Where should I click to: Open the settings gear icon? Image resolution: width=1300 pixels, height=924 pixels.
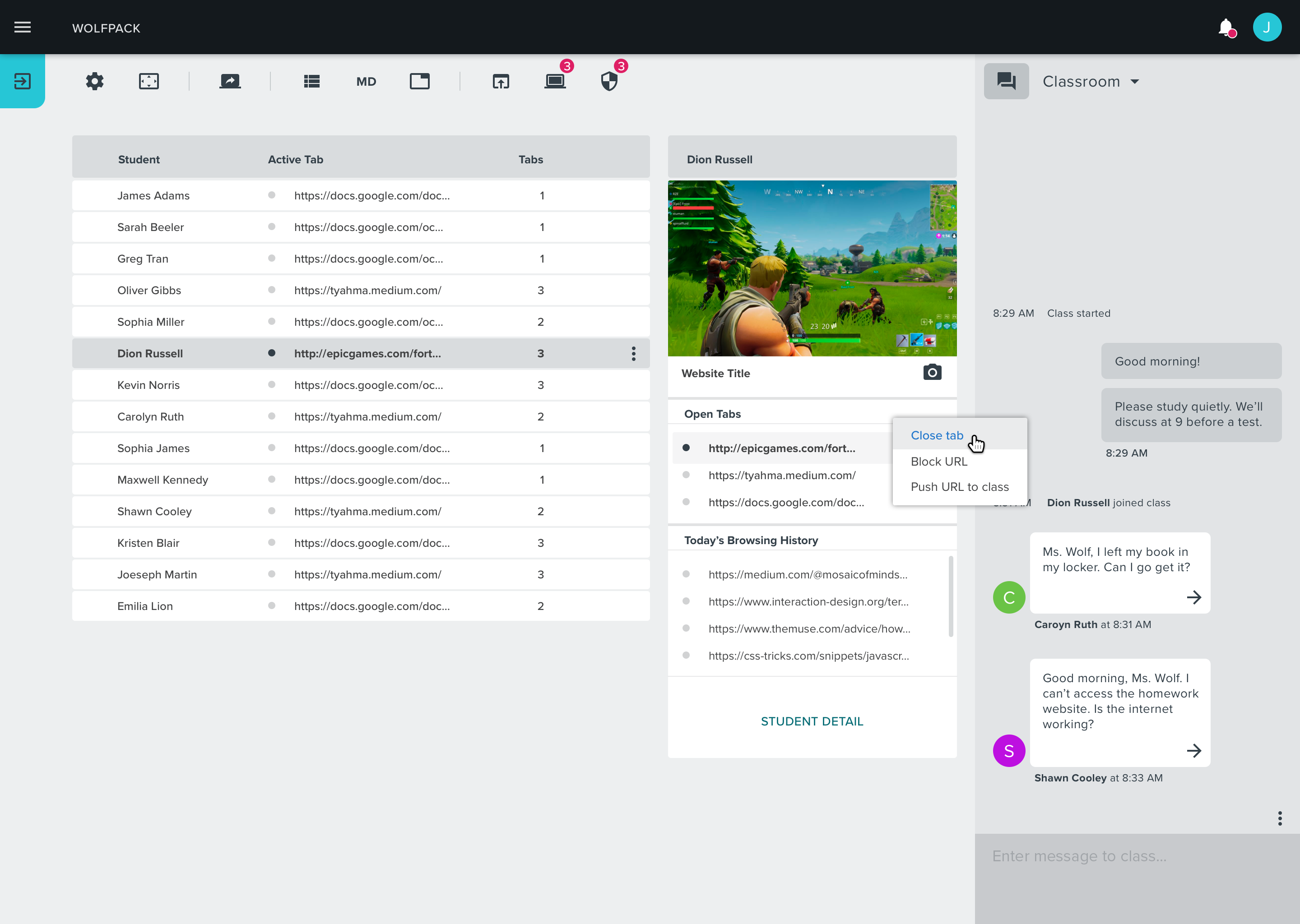click(94, 81)
